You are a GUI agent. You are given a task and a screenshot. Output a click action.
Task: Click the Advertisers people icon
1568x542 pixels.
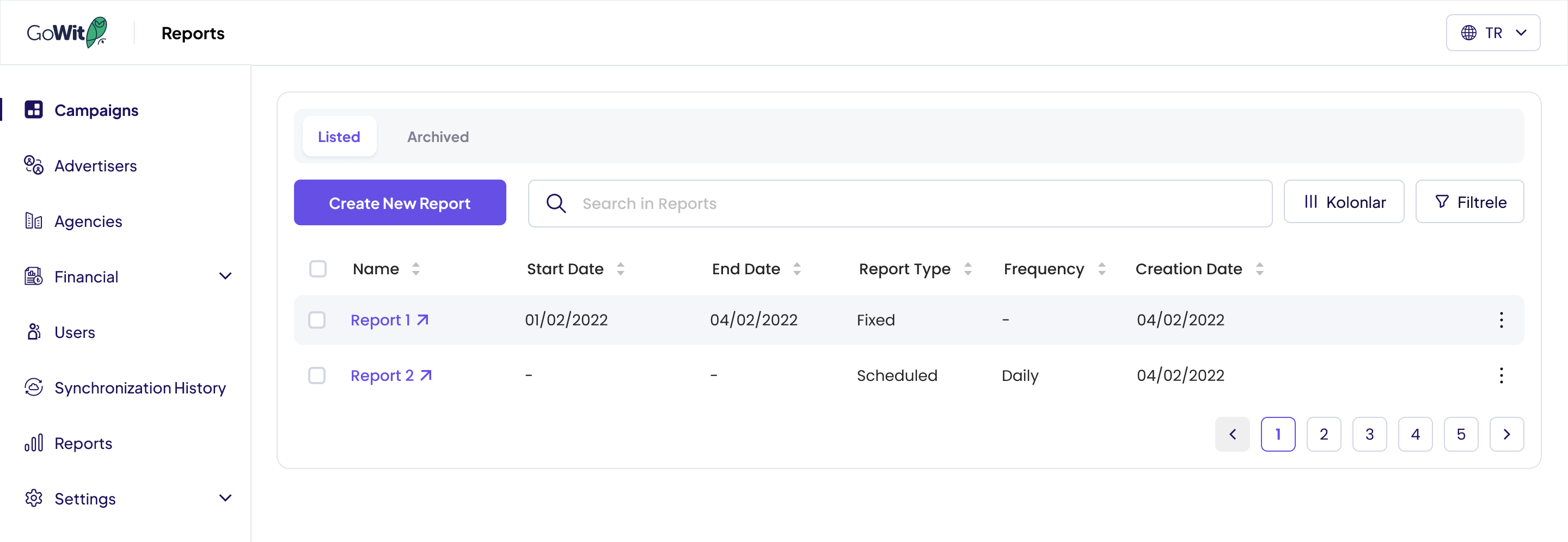33,165
